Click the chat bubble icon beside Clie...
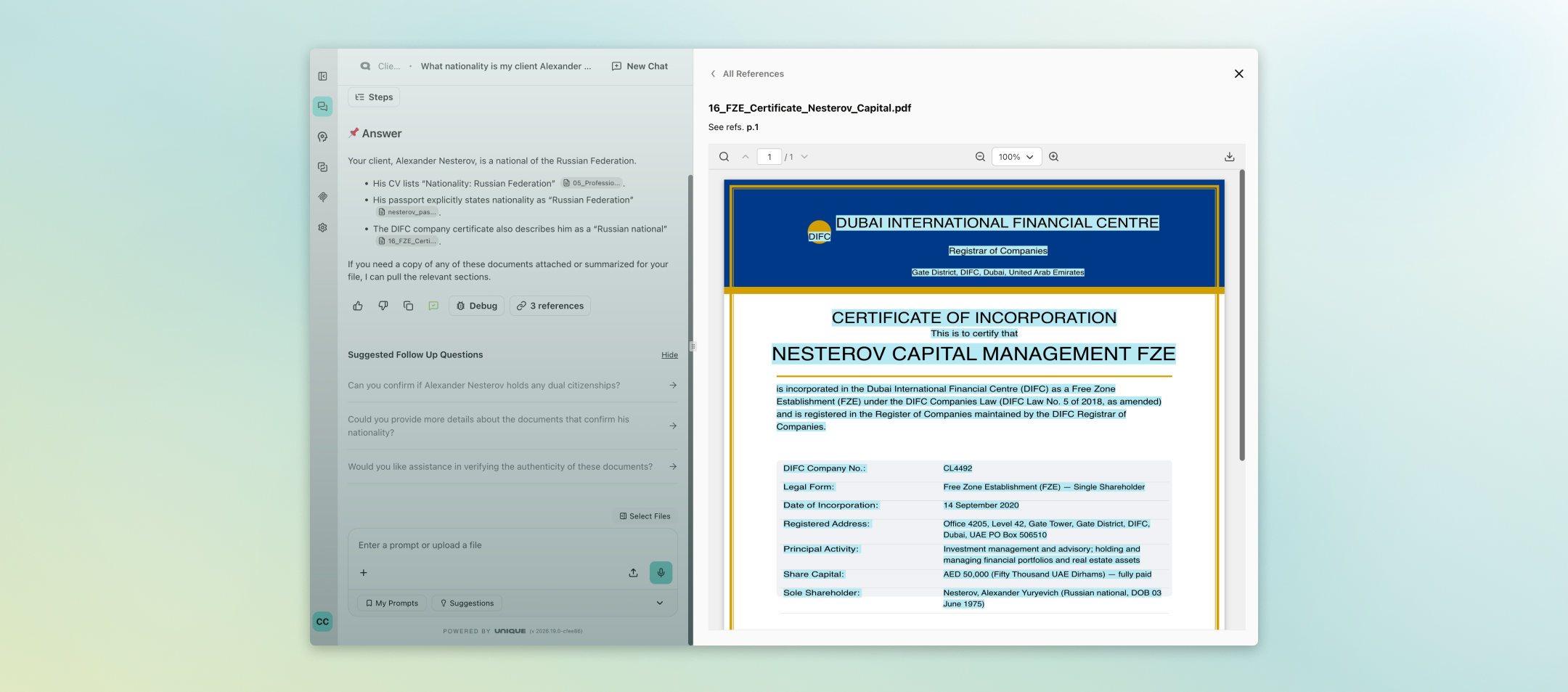Image resolution: width=1568 pixels, height=692 pixels. (x=365, y=66)
